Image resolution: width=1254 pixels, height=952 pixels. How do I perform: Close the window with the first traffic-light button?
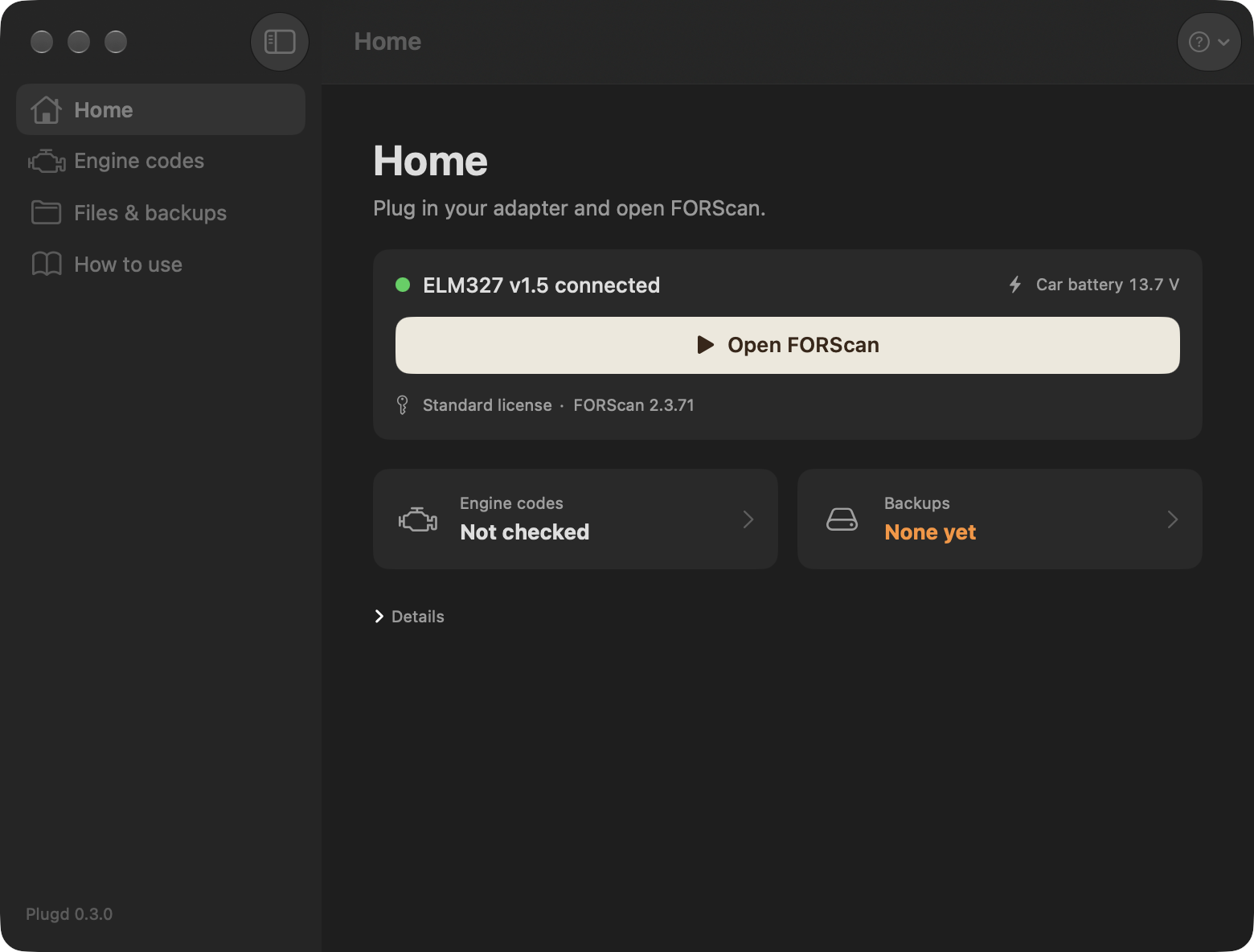coord(42,42)
